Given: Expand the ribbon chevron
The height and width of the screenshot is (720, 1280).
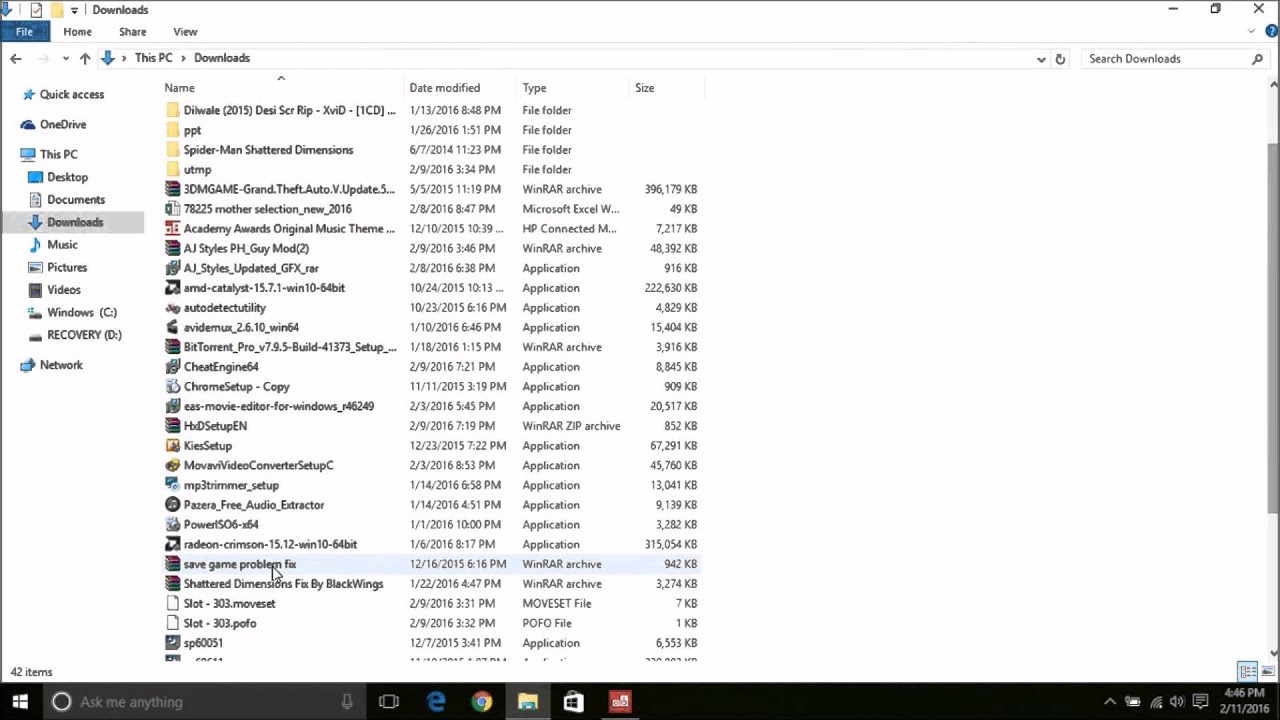Looking at the screenshot, I should coord(1251,31).
